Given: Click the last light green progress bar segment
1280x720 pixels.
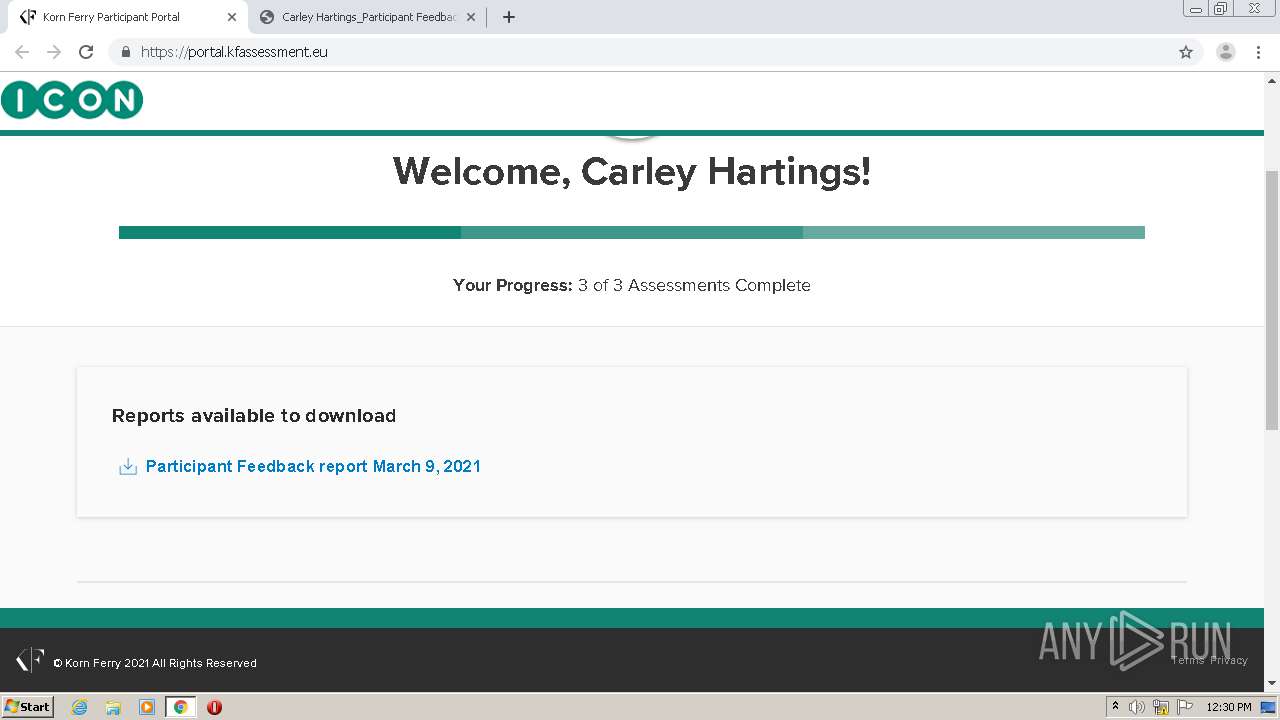Looking at the screenshot, I should click(974, 232).
